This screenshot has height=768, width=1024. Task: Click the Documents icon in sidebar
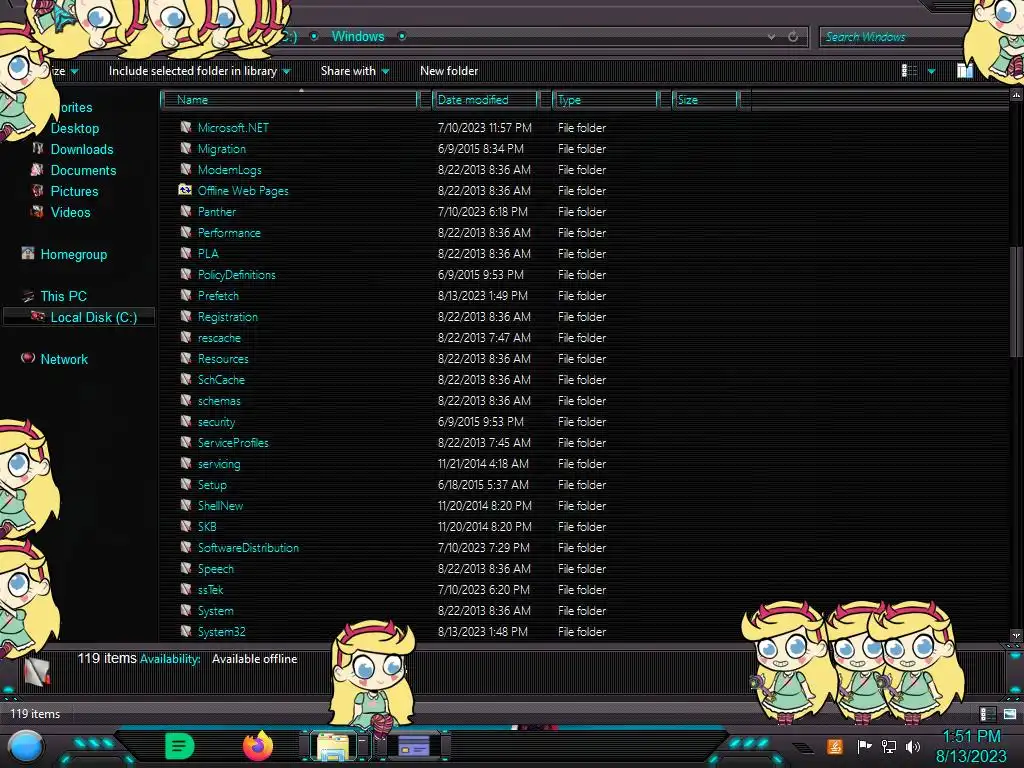coord(37,170)
